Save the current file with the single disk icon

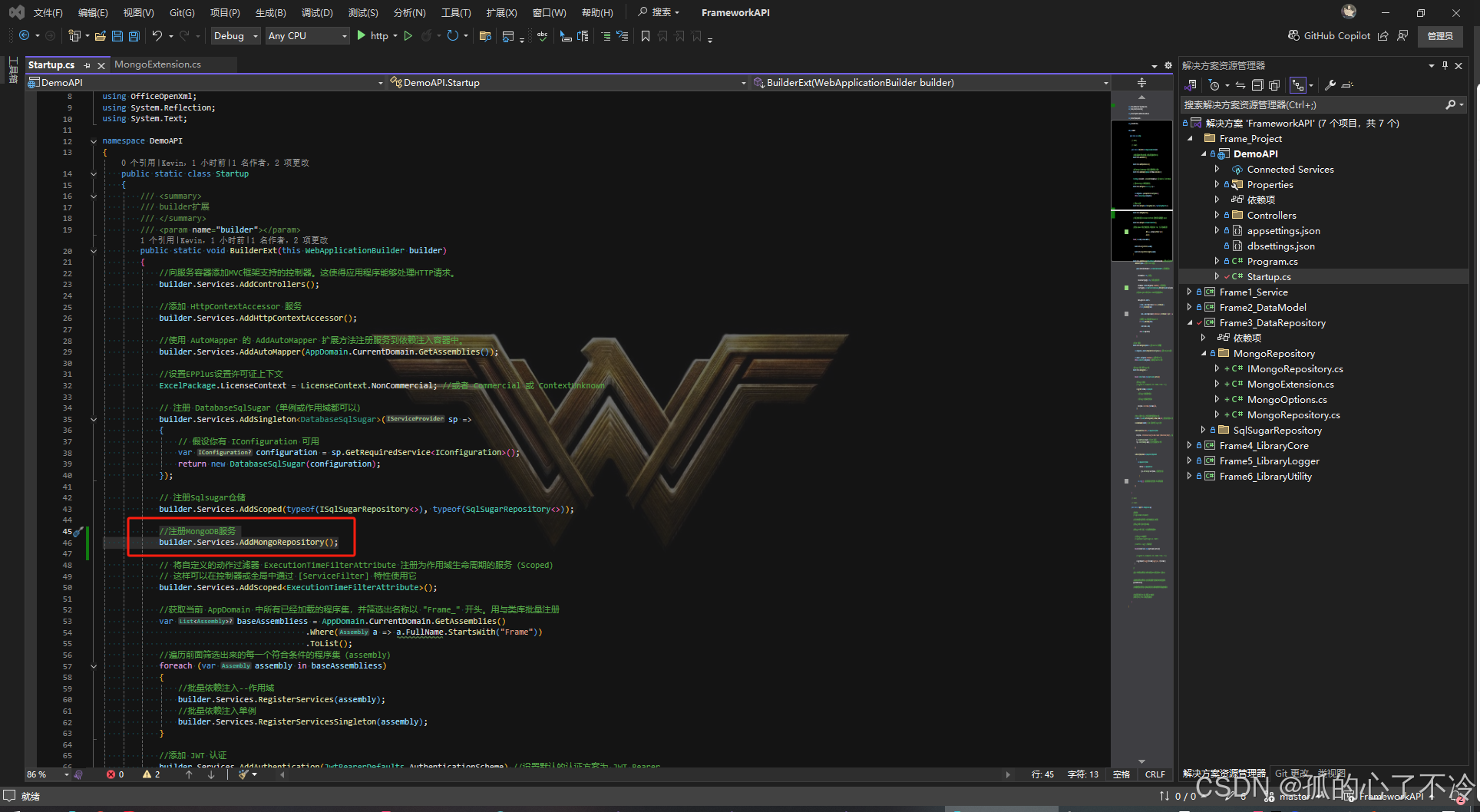tap(117, 35)
